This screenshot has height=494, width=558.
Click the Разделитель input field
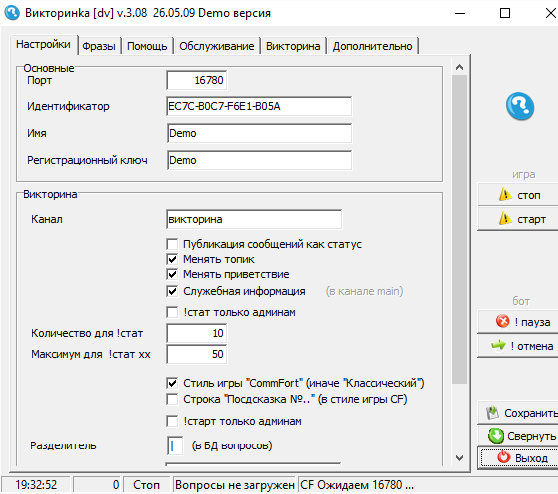coord(175,445)
